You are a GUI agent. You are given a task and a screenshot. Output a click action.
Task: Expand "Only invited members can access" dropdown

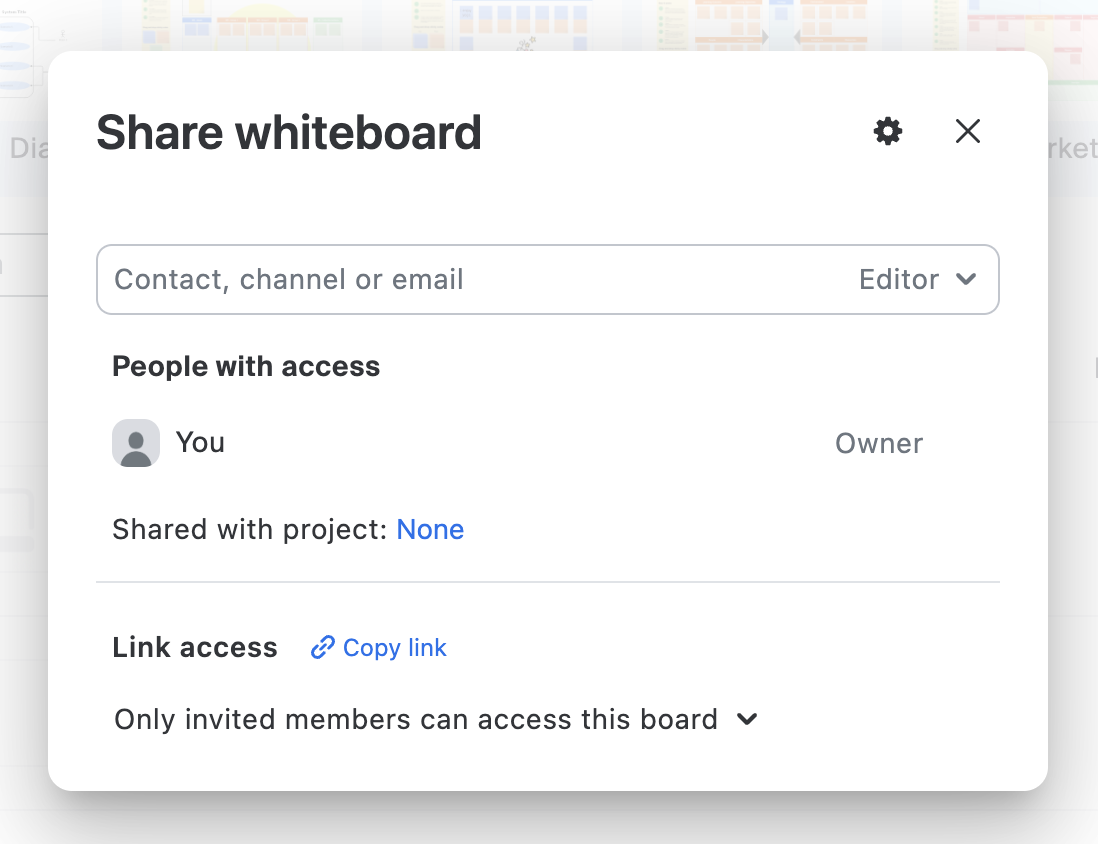pos(416,719)
